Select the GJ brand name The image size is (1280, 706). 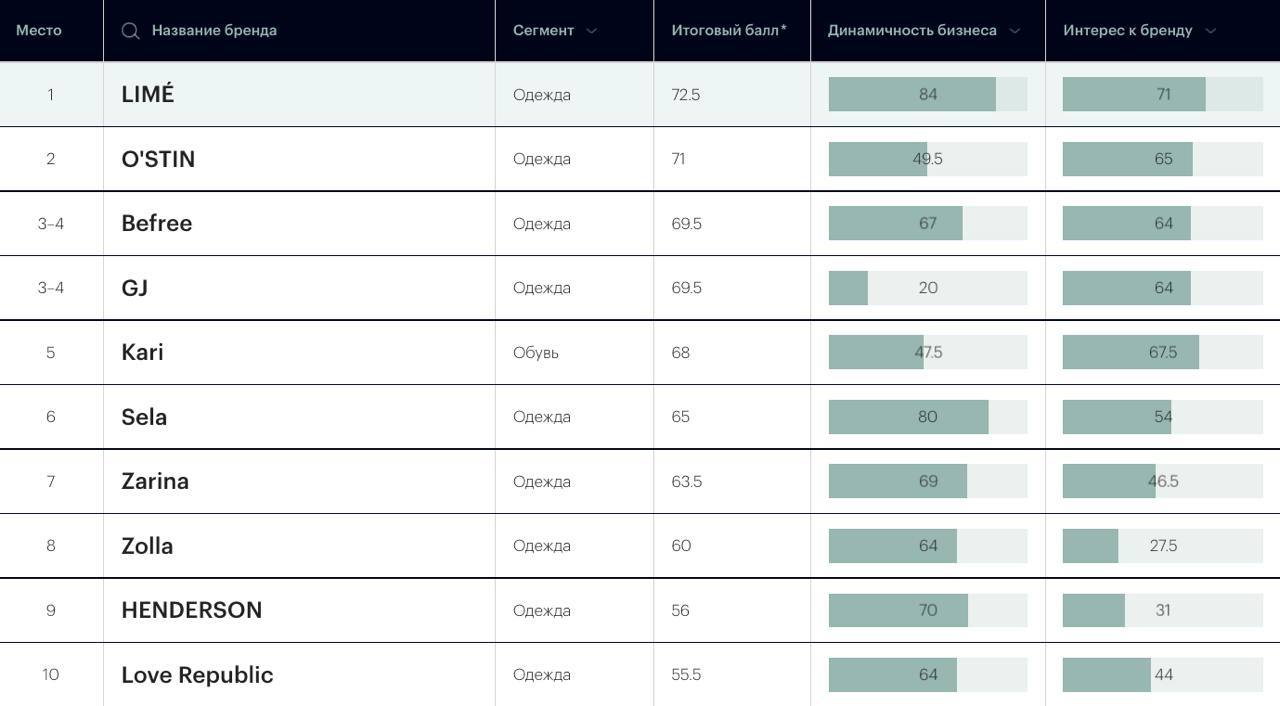[135, 288]
